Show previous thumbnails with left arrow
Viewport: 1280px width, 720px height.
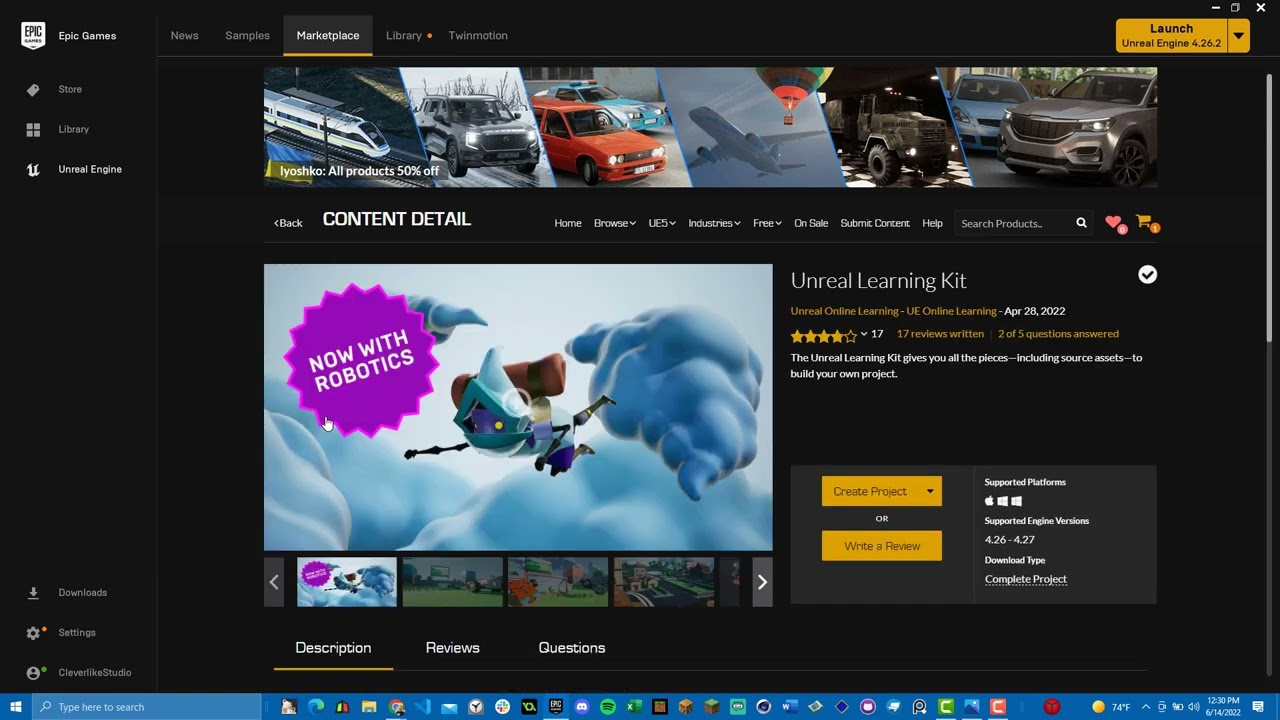point(274,582)
